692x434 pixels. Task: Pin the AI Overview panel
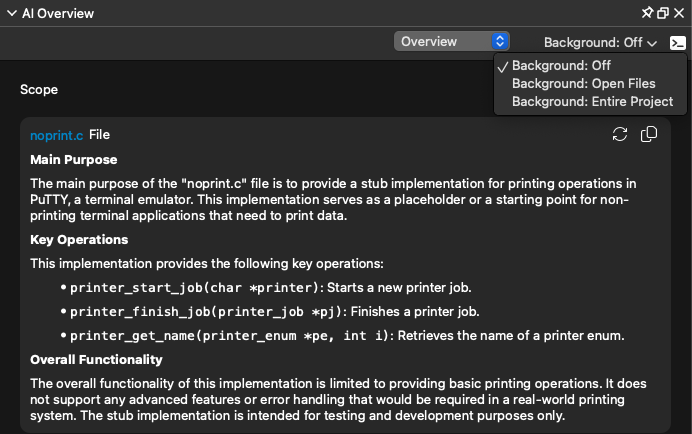647,13
